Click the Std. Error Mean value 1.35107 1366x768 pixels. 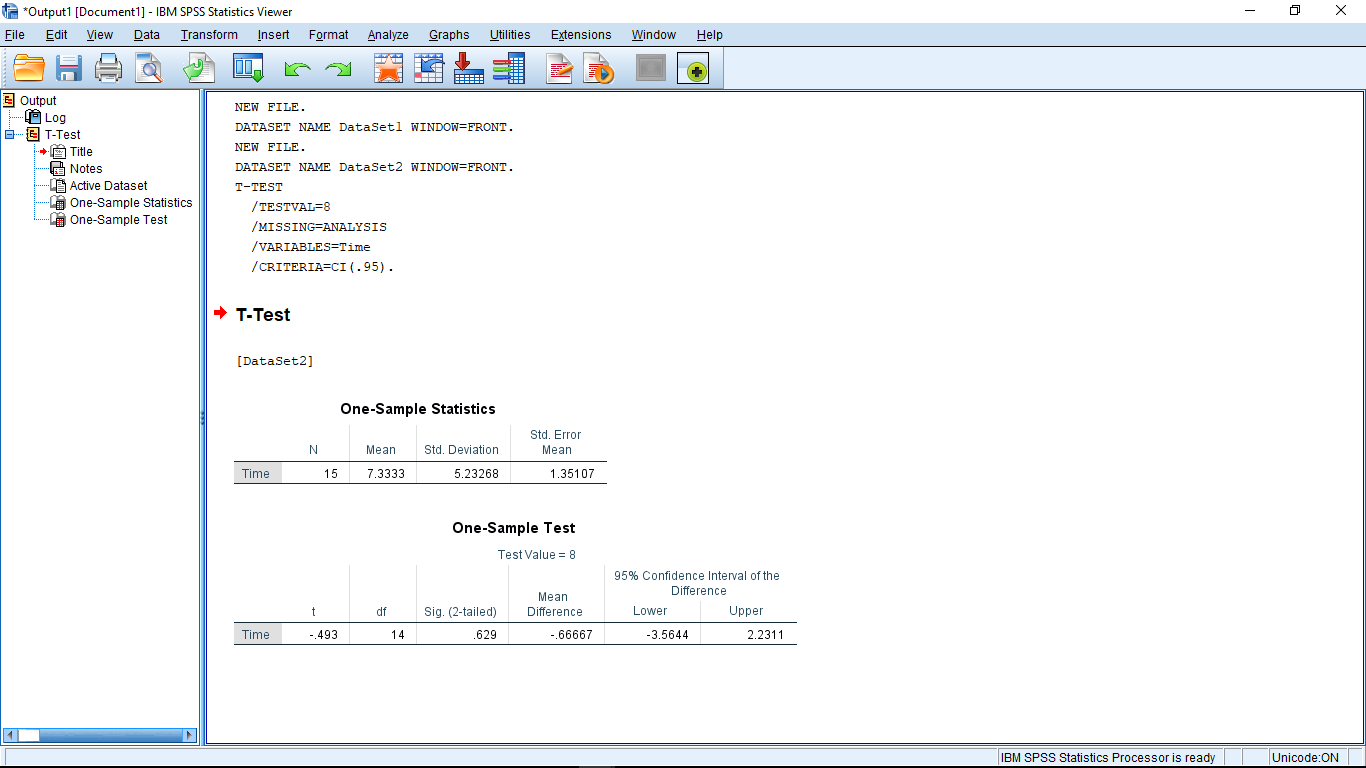click(x=572, y=474)
